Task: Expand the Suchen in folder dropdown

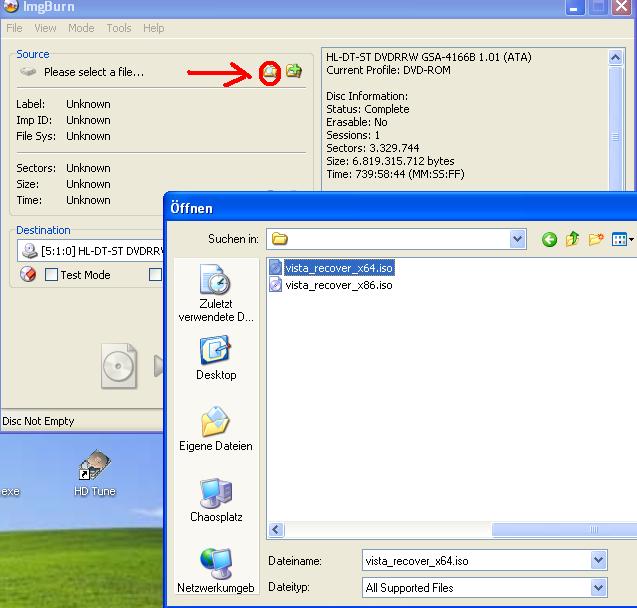Action: [x=517, y=239]
